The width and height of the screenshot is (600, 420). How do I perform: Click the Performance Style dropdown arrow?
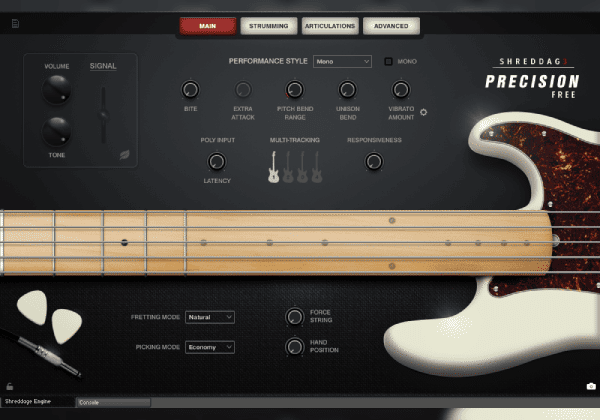tap(366, 61)
